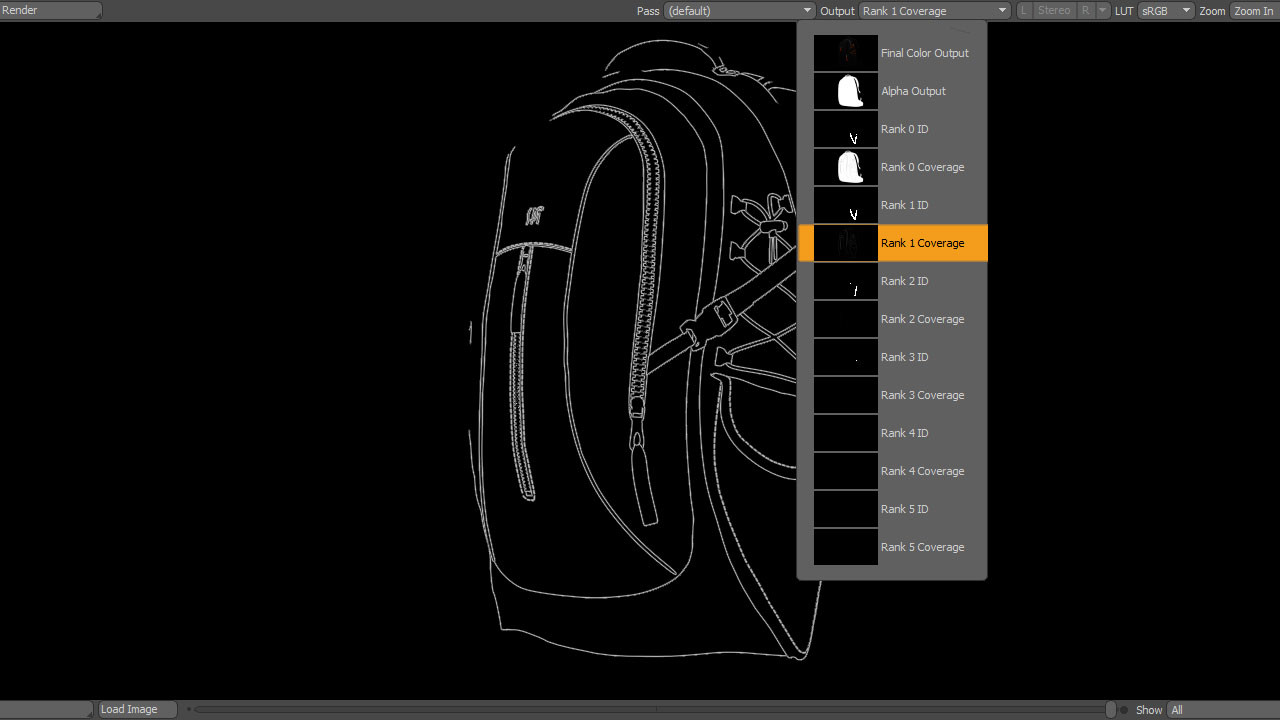The width and height of the screenshot is (1280, 720).
Task: Select Alpha Output in the output list
Action: tap(913, 91)
